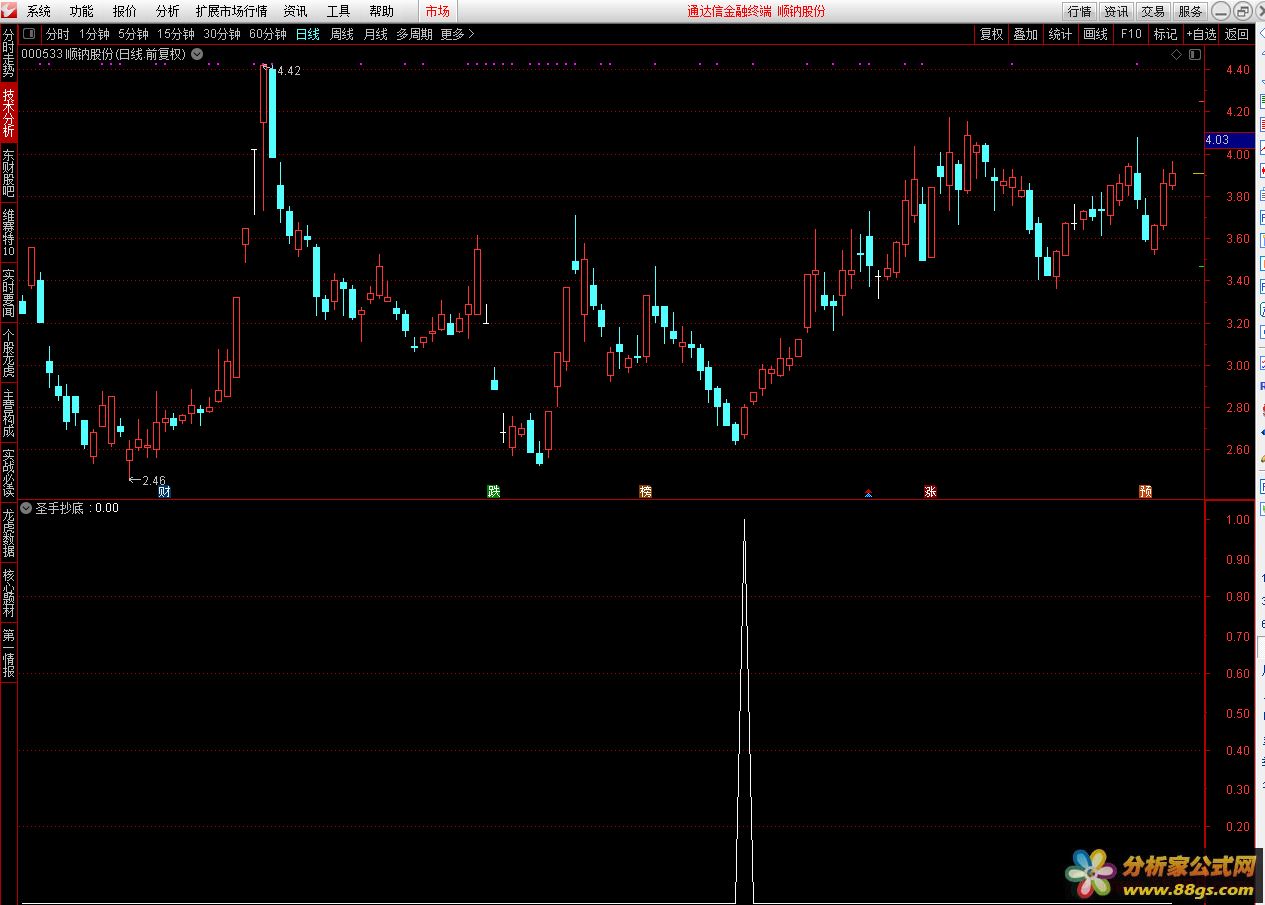The height and width of the screenshot is (905, 1265).
Task: Open the 多周期 multi-period view
Action: pyautogui.click(x=414, y=34)
